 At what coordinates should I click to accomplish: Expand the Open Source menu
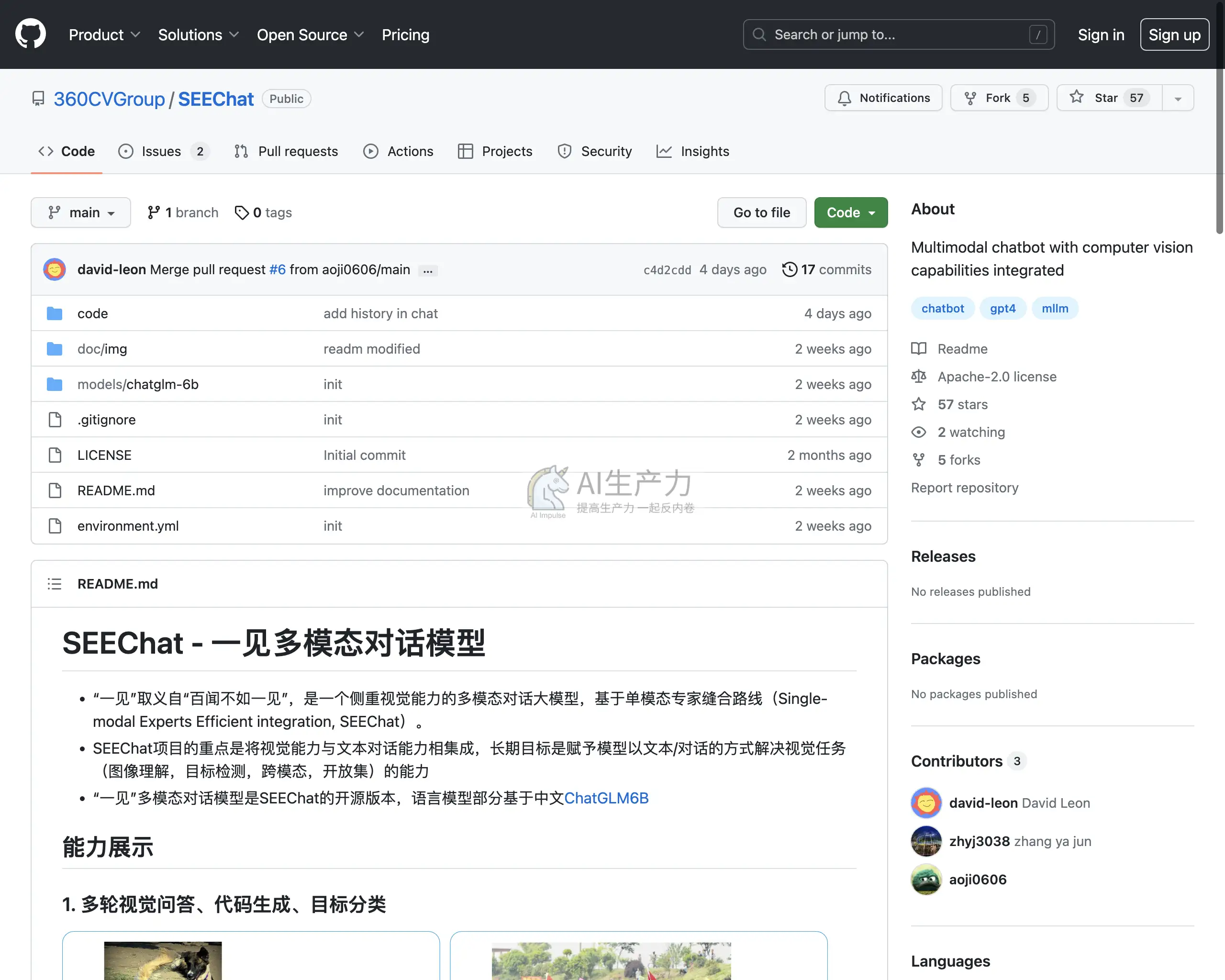[x=310, y=34]
